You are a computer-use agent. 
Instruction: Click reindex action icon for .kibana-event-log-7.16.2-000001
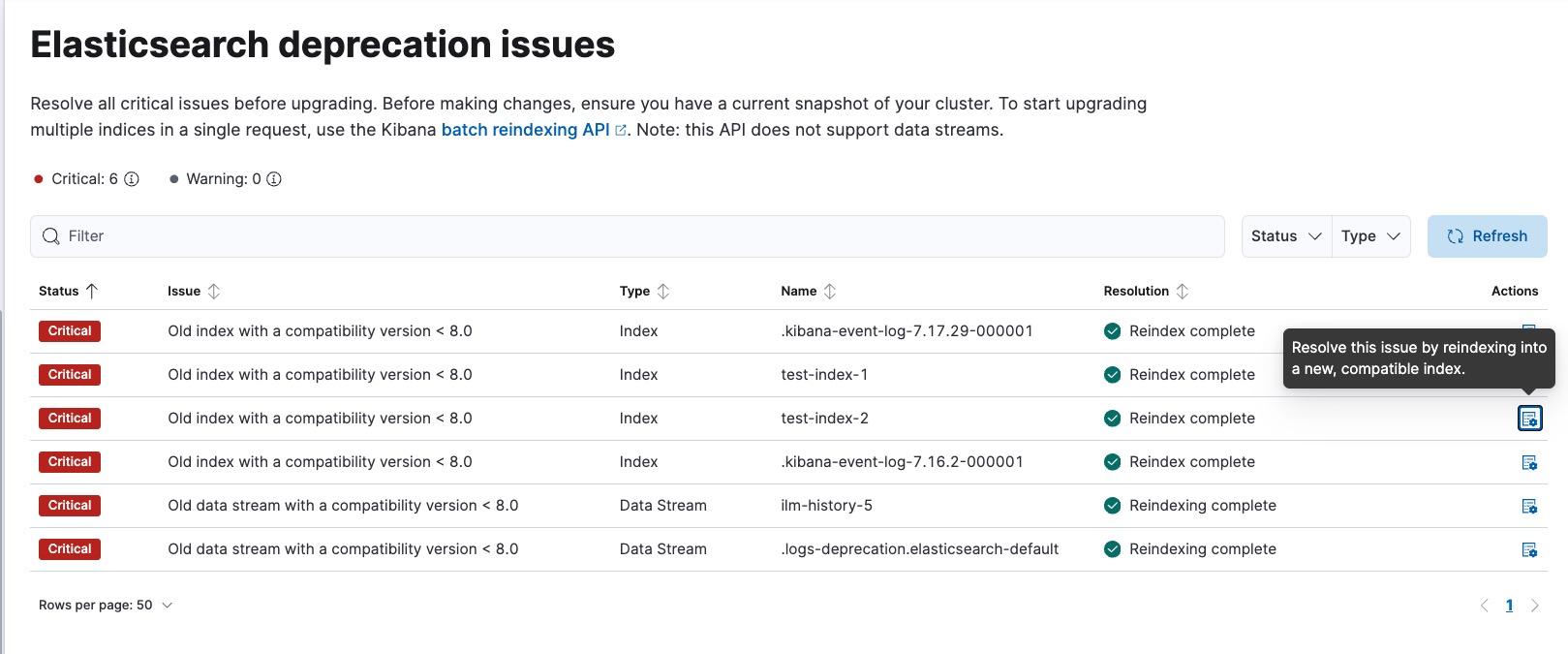1529,462
